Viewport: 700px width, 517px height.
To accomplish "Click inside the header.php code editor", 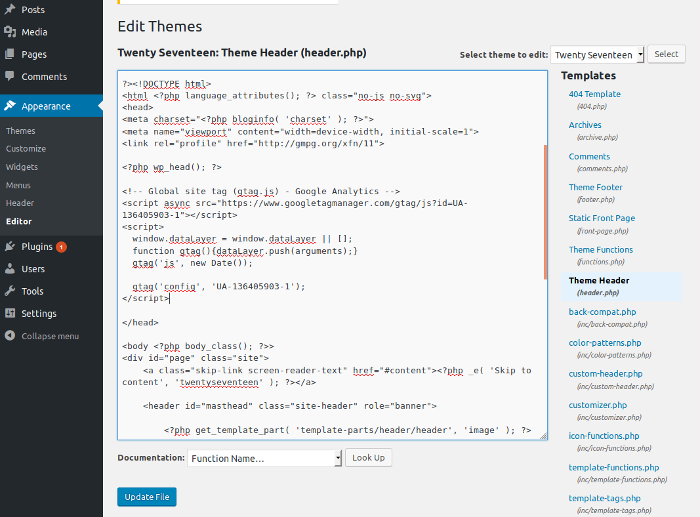I will pos(332,255).
